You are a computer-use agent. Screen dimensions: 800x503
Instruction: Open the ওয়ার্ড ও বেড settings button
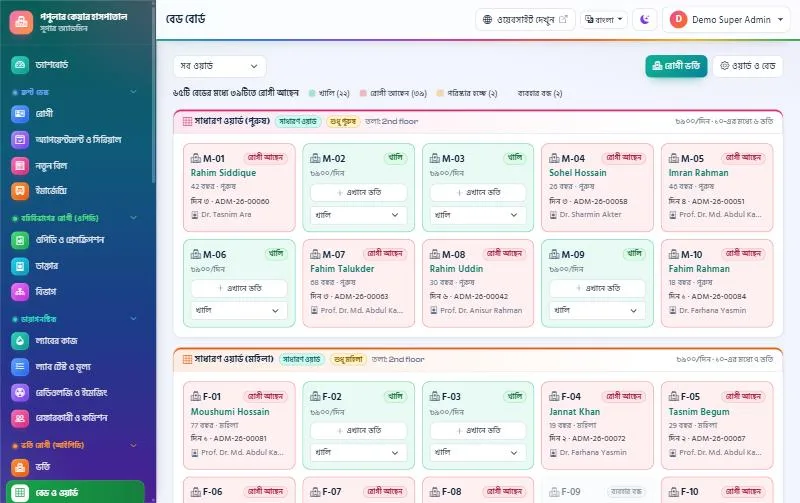(747, 66)
